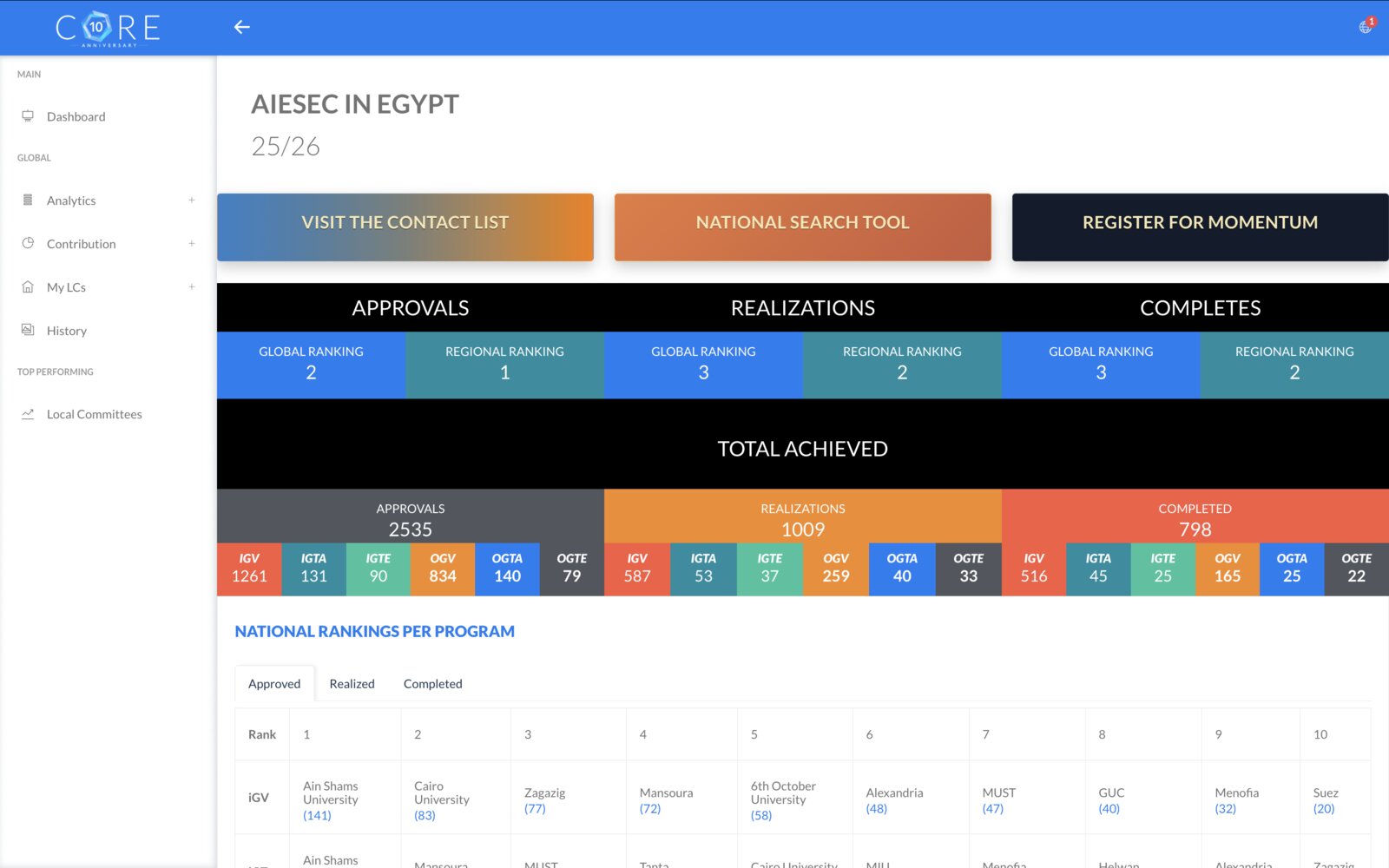Click the Completed OGTE 22 cell

pos(1357,569)
